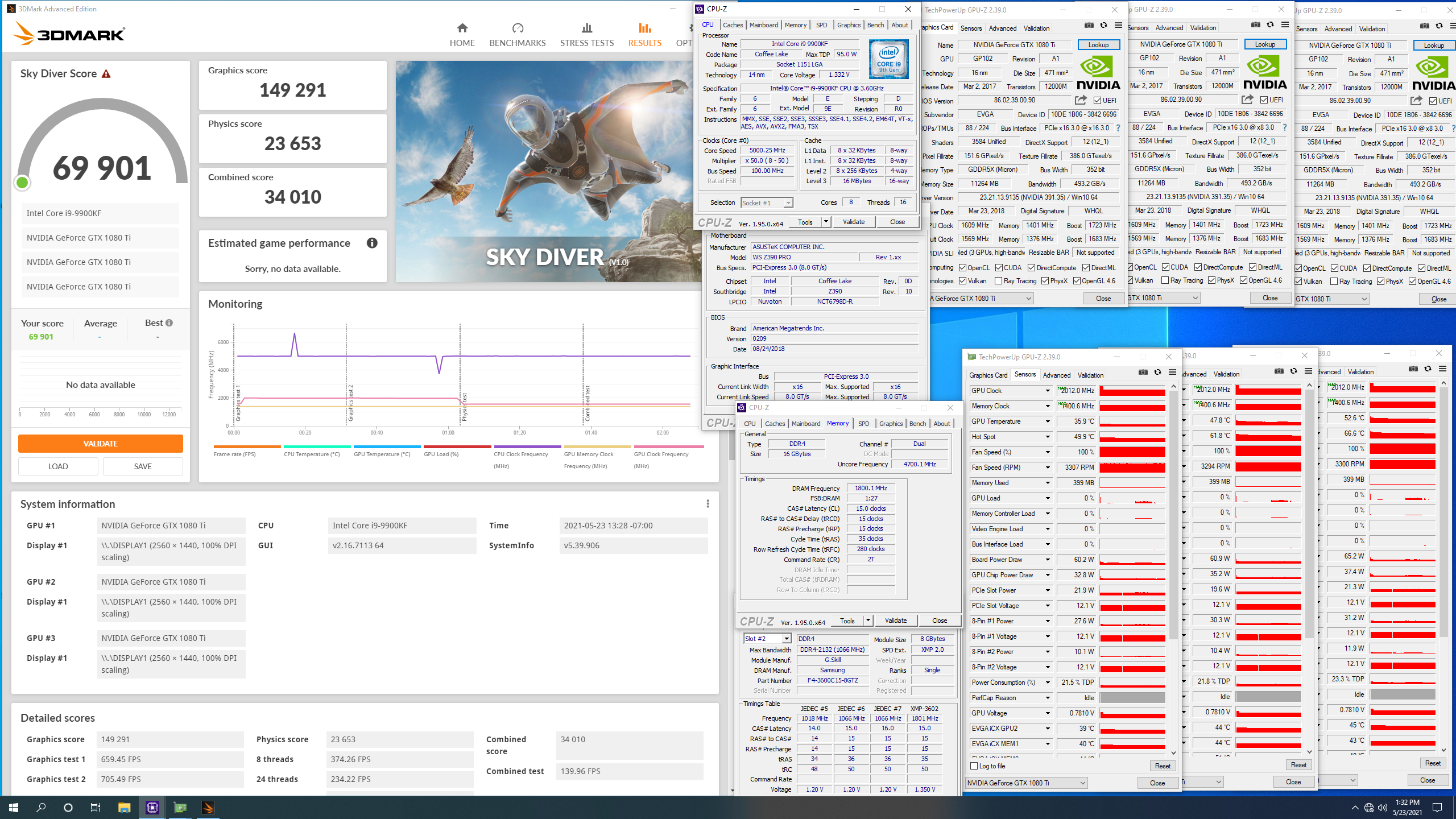This screenshot has height=819, width=1456.
Task: Switch to Caches tab in the top CPU-Z window
Action: point(733,25)
